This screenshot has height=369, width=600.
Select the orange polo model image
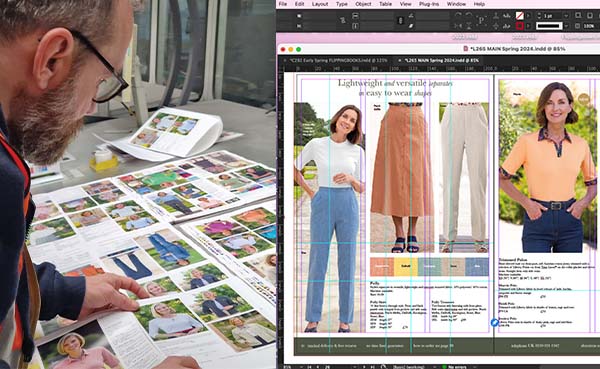547,167
